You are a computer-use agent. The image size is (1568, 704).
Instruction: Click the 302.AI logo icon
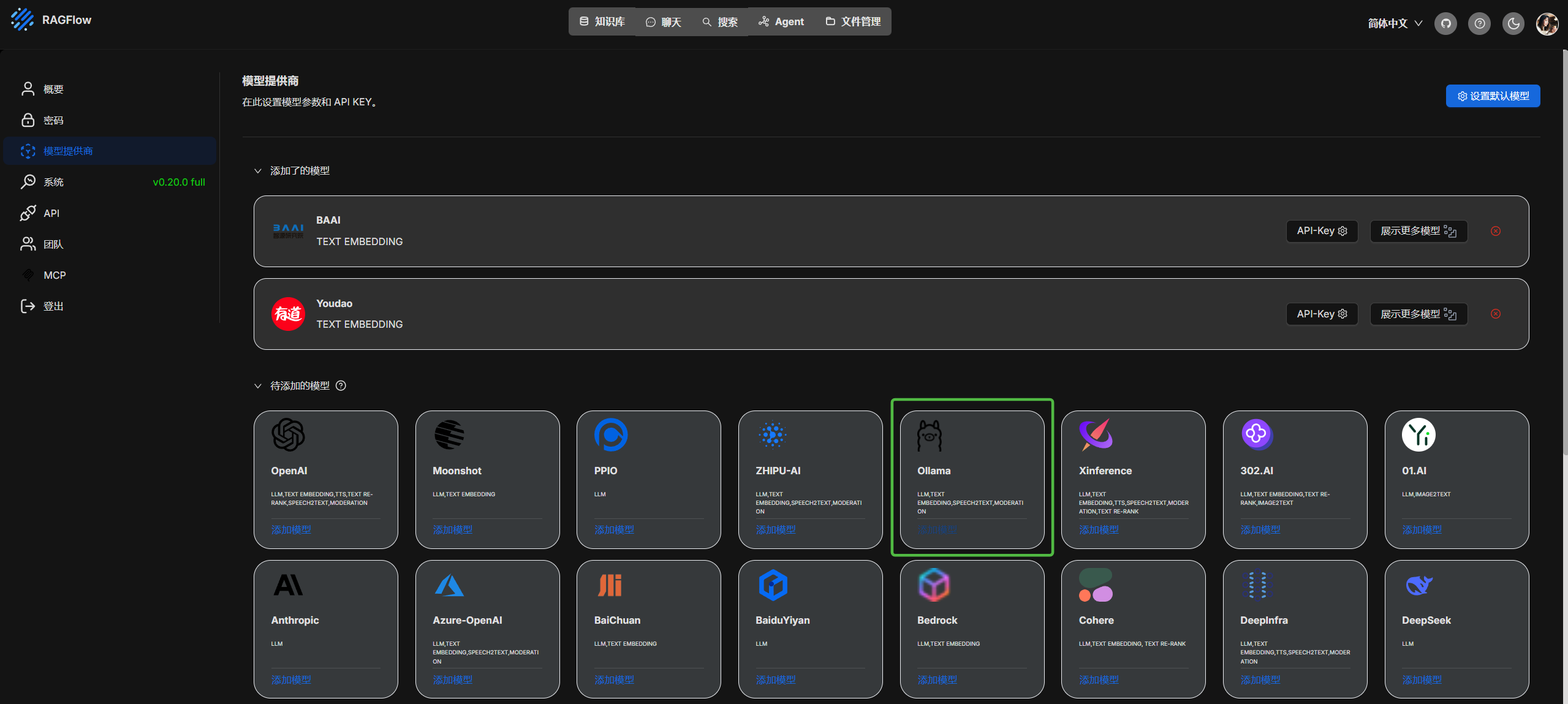[x=1257, y=434]
